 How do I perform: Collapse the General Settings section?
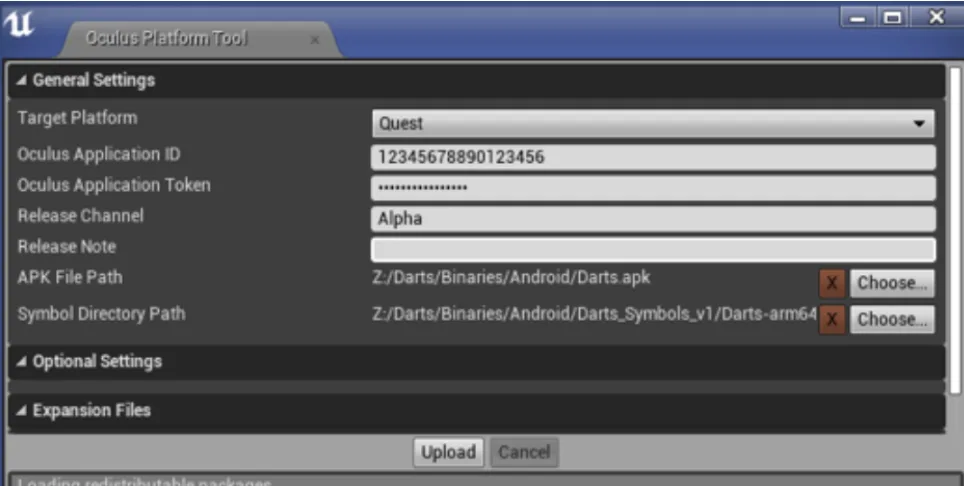(x=22, y=80)
